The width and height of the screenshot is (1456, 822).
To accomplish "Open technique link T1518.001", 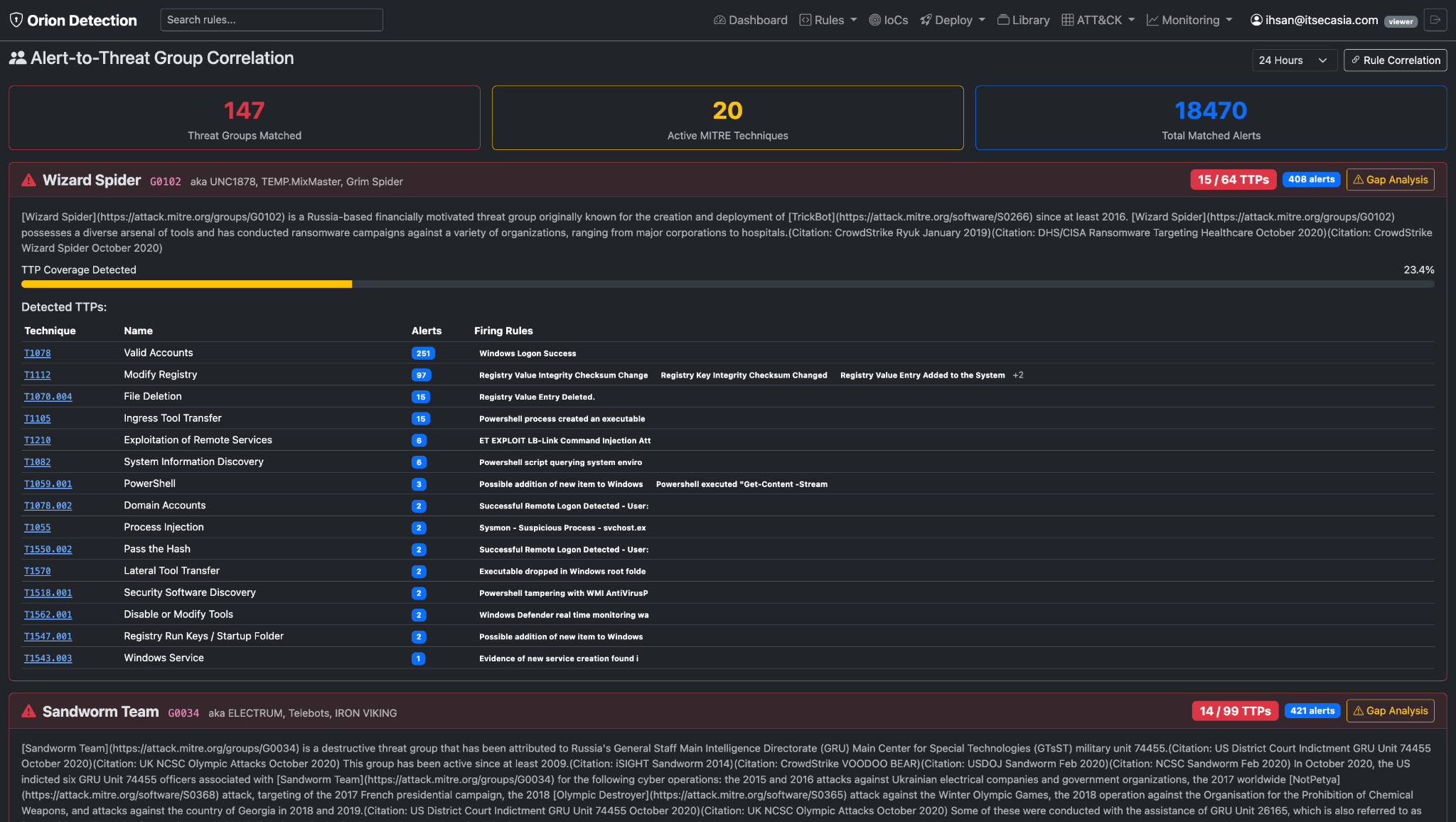I will (48, 593).
